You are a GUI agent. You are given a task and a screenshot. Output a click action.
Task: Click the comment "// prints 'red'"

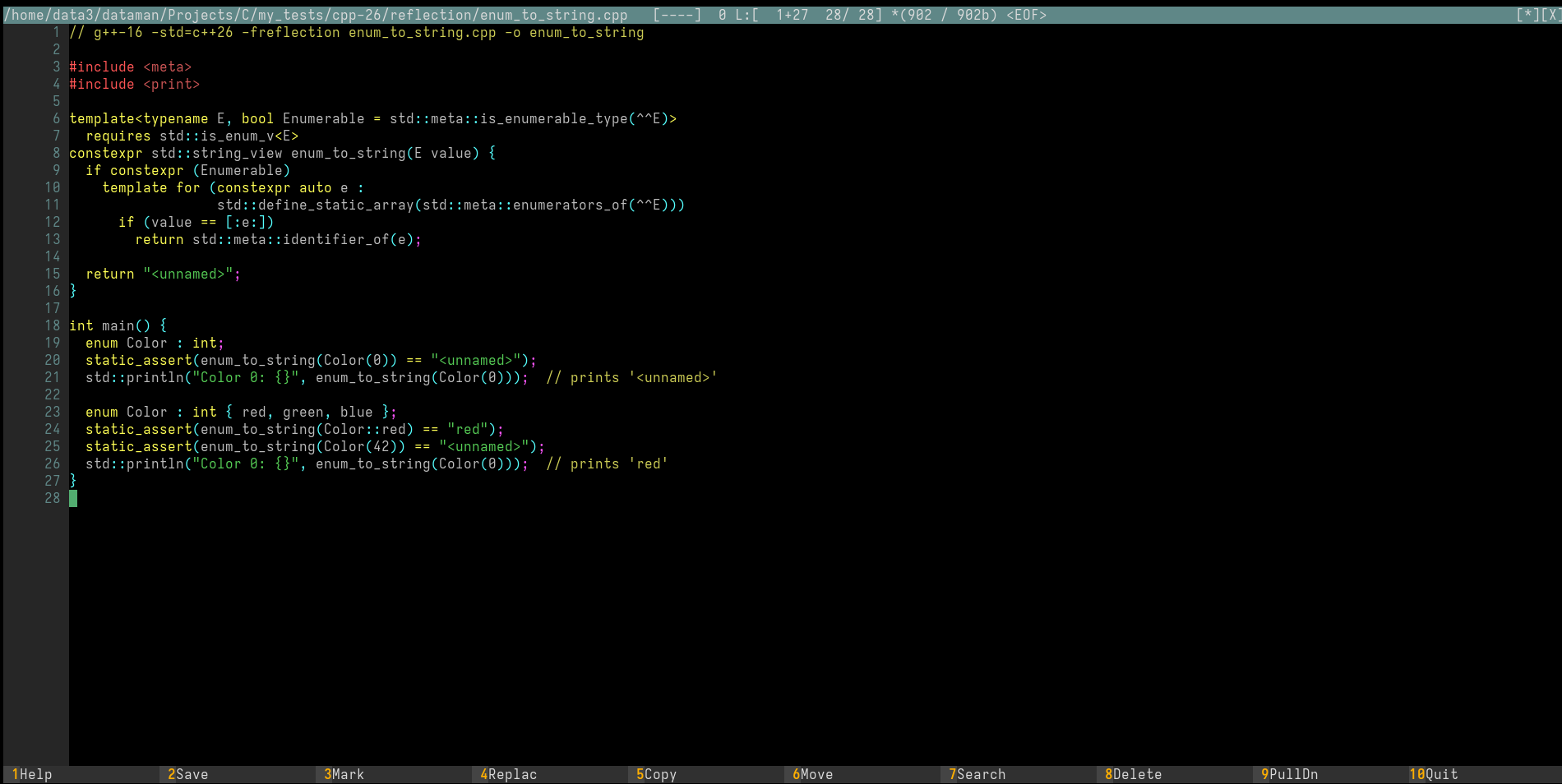(x=607, y=463)
